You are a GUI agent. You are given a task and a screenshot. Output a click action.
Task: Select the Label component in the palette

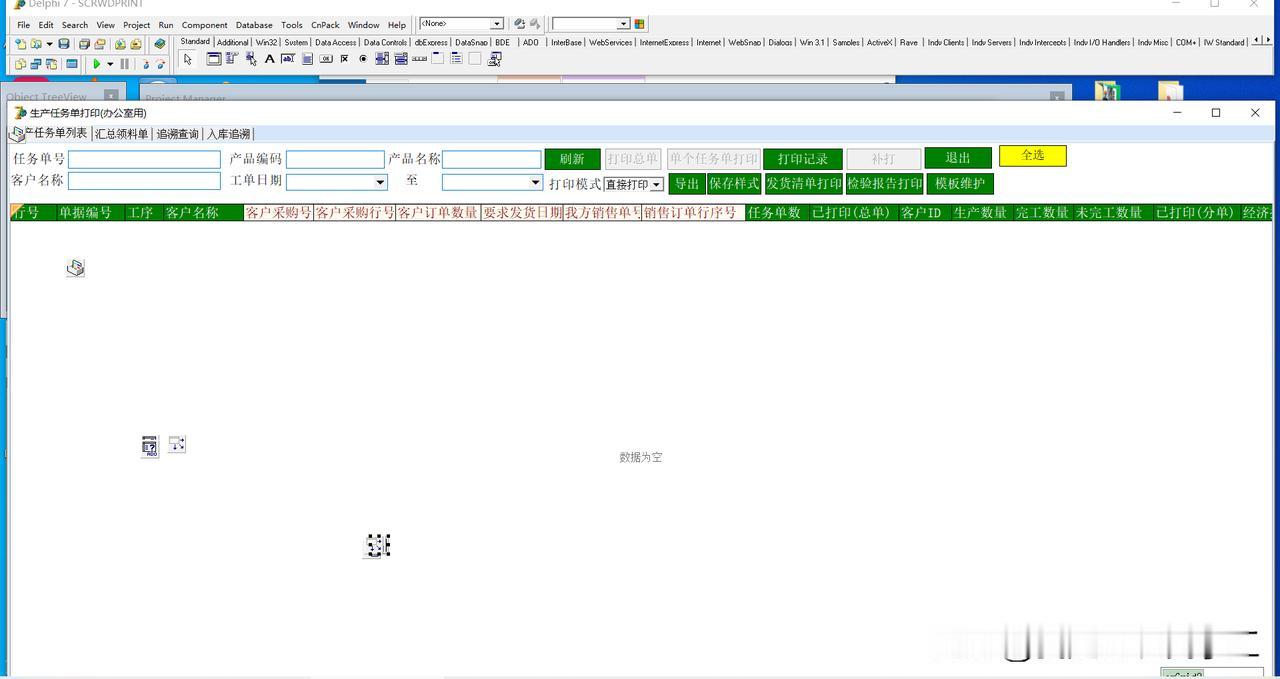tap(269, 59)
